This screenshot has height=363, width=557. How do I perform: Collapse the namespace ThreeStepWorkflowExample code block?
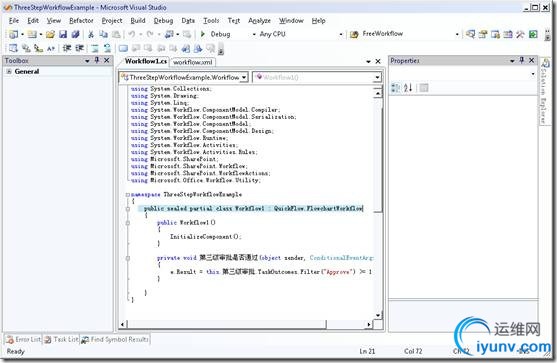[x=128, y=195]
